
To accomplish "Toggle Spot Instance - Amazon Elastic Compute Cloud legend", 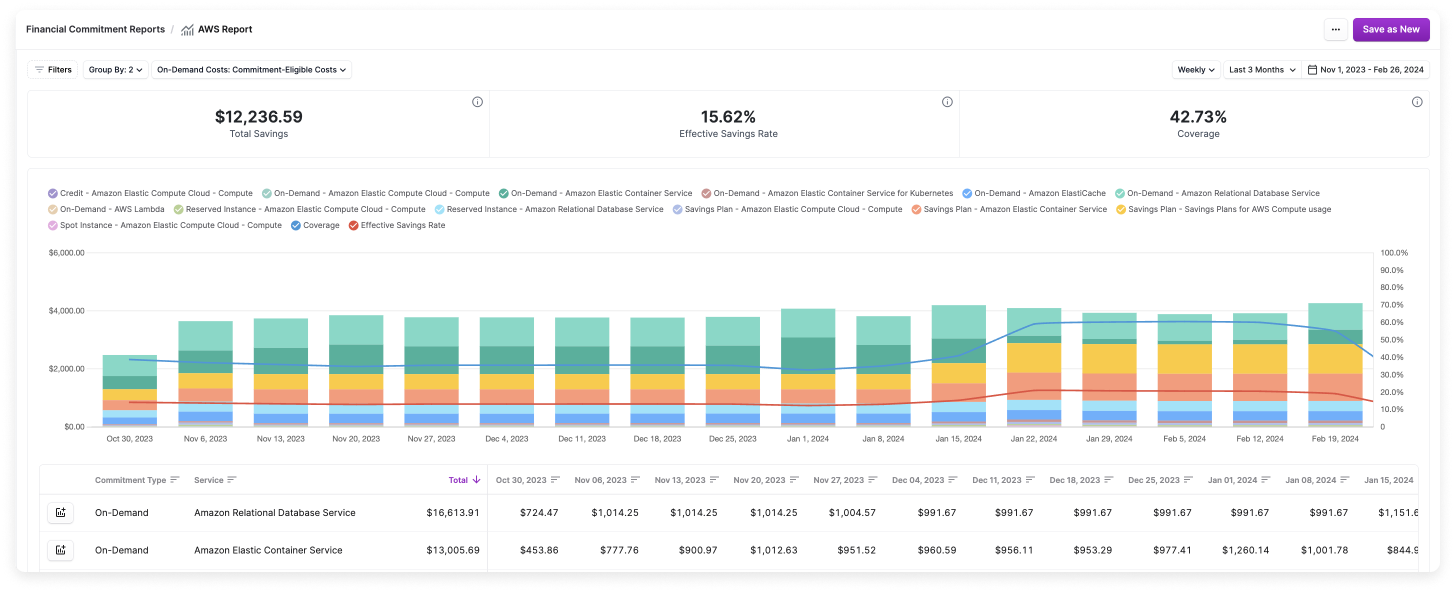I will click(165, 226).
